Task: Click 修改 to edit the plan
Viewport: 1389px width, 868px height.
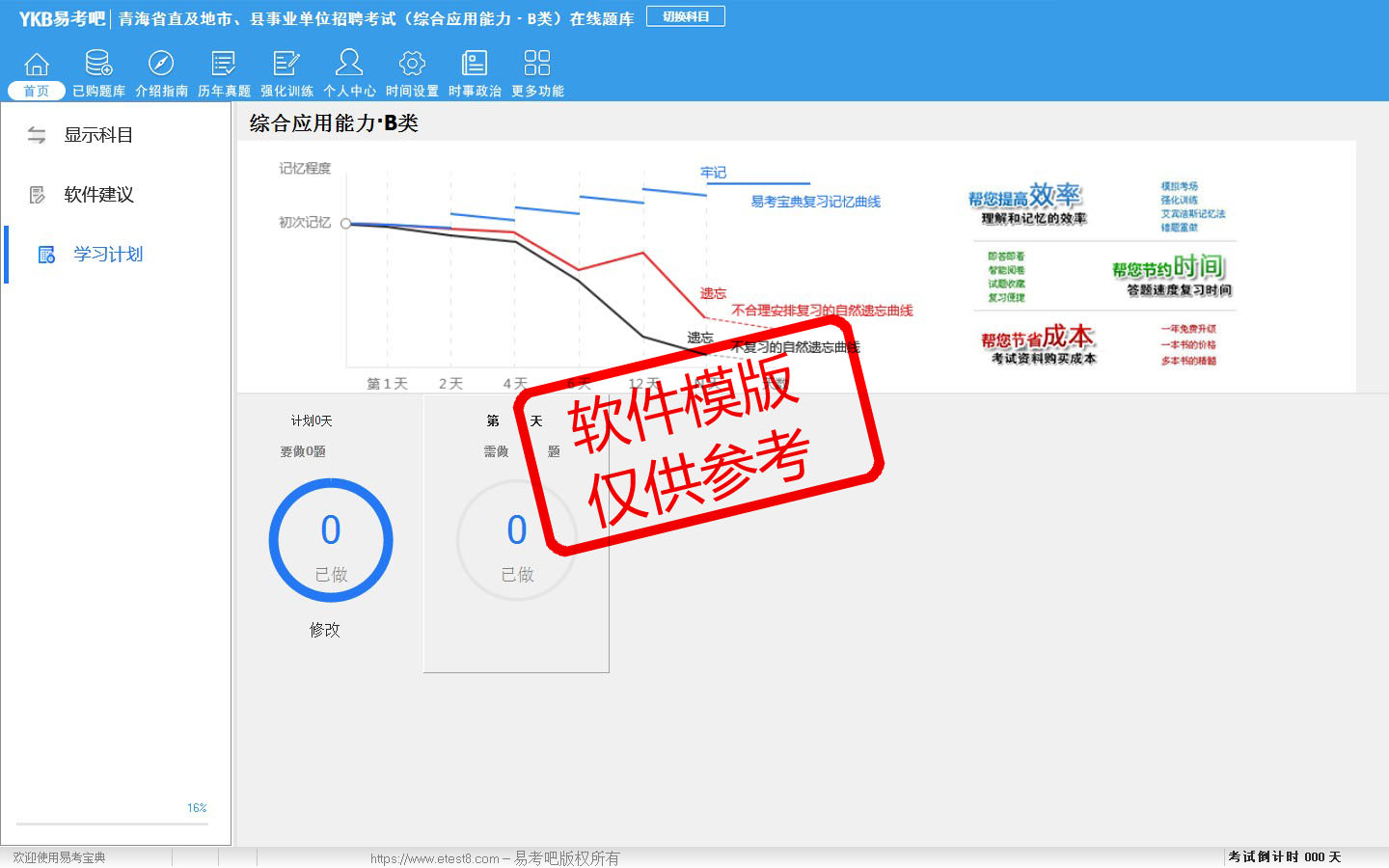Action: tap(324, 630)
